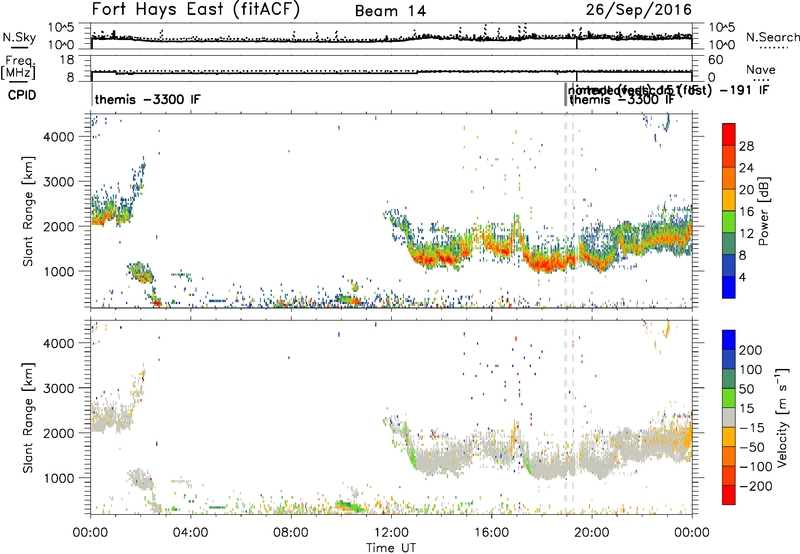Click the '60' Nave axis label
800x554 pixels.
click(716, 60)
